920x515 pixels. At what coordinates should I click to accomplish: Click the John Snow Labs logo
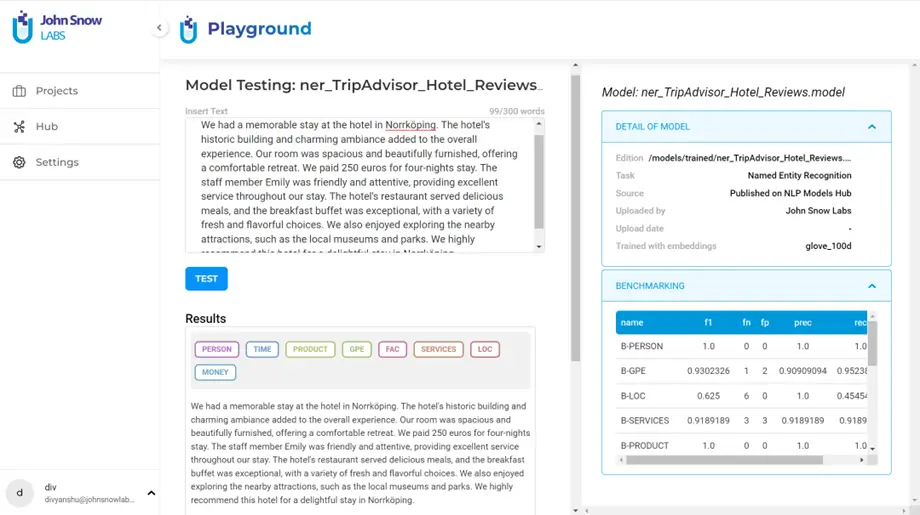click(57, 28)
